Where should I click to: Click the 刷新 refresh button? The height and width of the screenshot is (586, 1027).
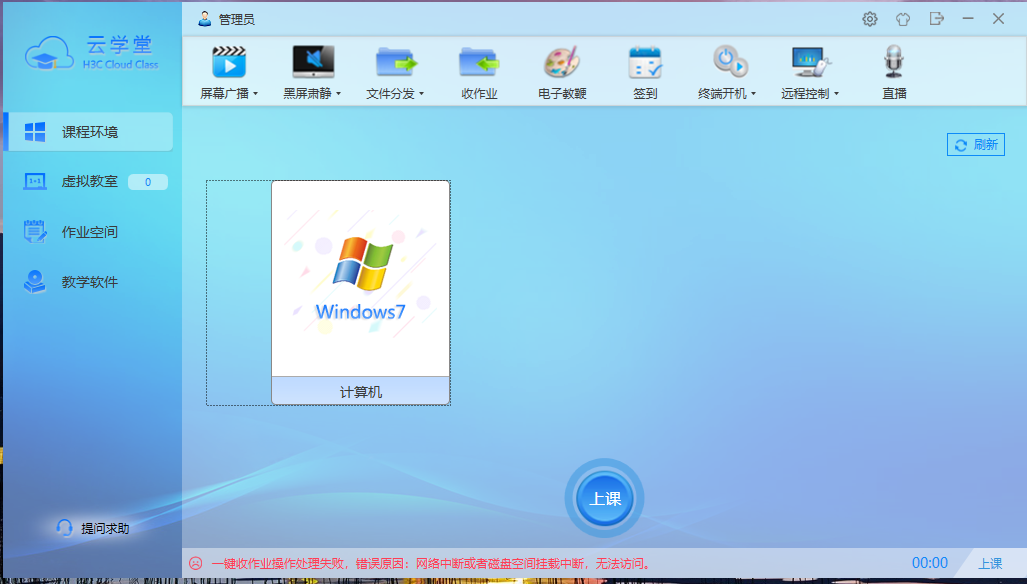975,145
